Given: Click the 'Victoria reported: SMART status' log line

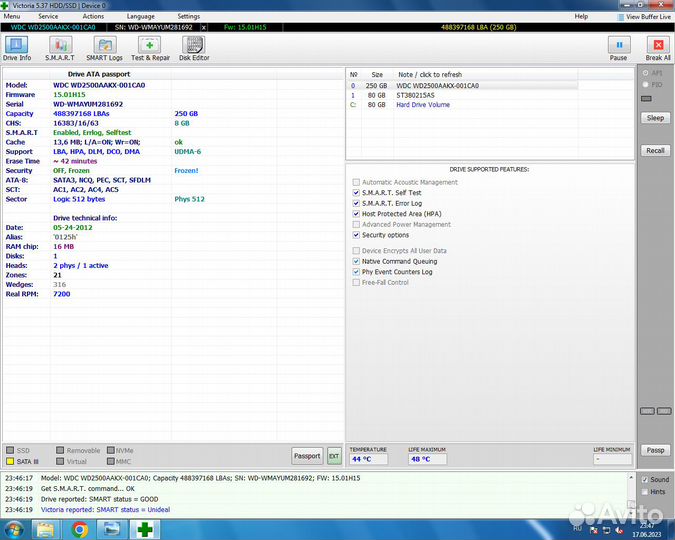Looking at the screenshot, I should point(105,509).
